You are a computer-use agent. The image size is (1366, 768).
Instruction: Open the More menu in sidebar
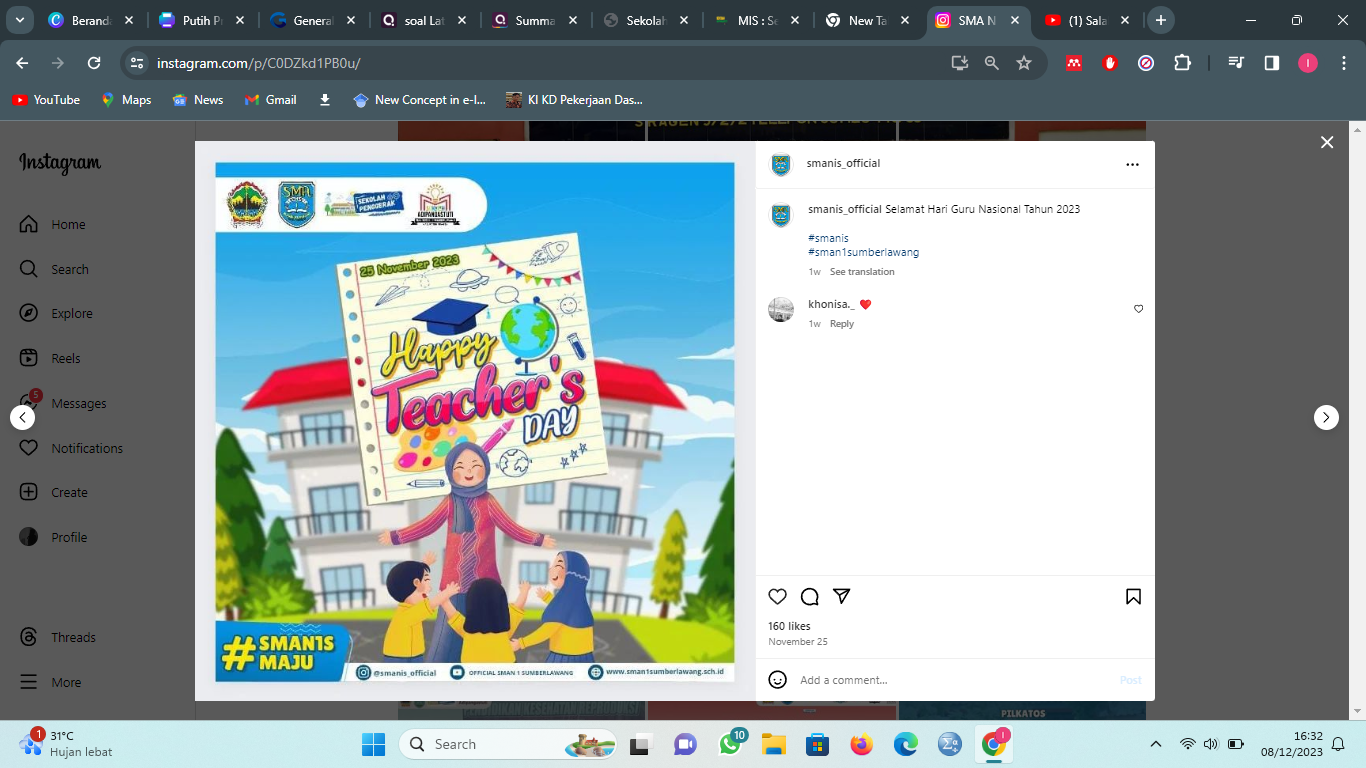66,683
